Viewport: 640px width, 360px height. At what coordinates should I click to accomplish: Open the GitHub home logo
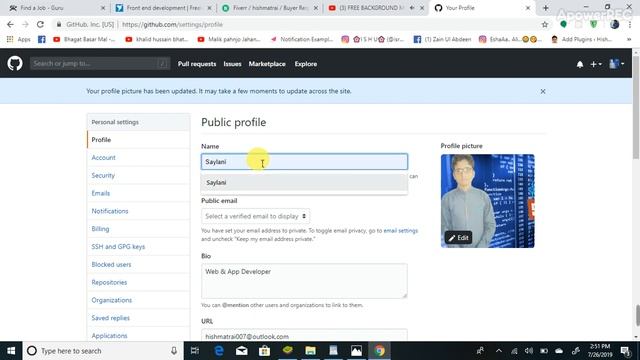click(x=15, y=64)
